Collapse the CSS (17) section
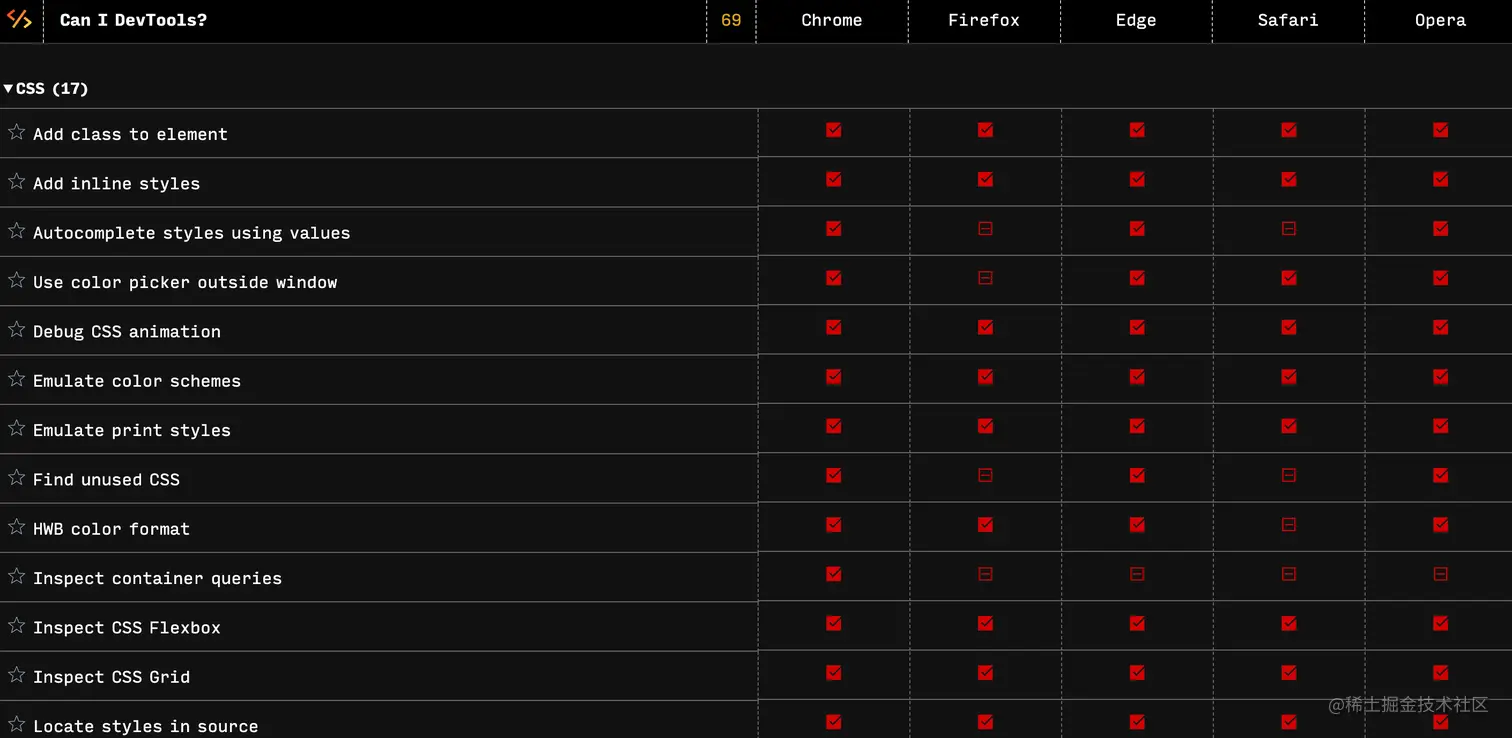The height and width of the screenshot is (738, 1512). 46,89
